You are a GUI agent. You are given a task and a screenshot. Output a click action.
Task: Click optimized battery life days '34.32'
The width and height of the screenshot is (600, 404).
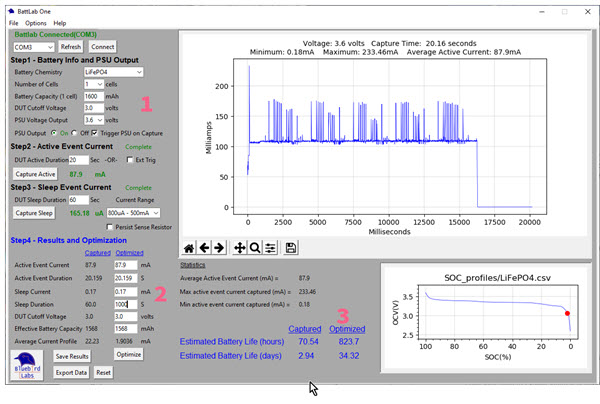tap(349, 355)
